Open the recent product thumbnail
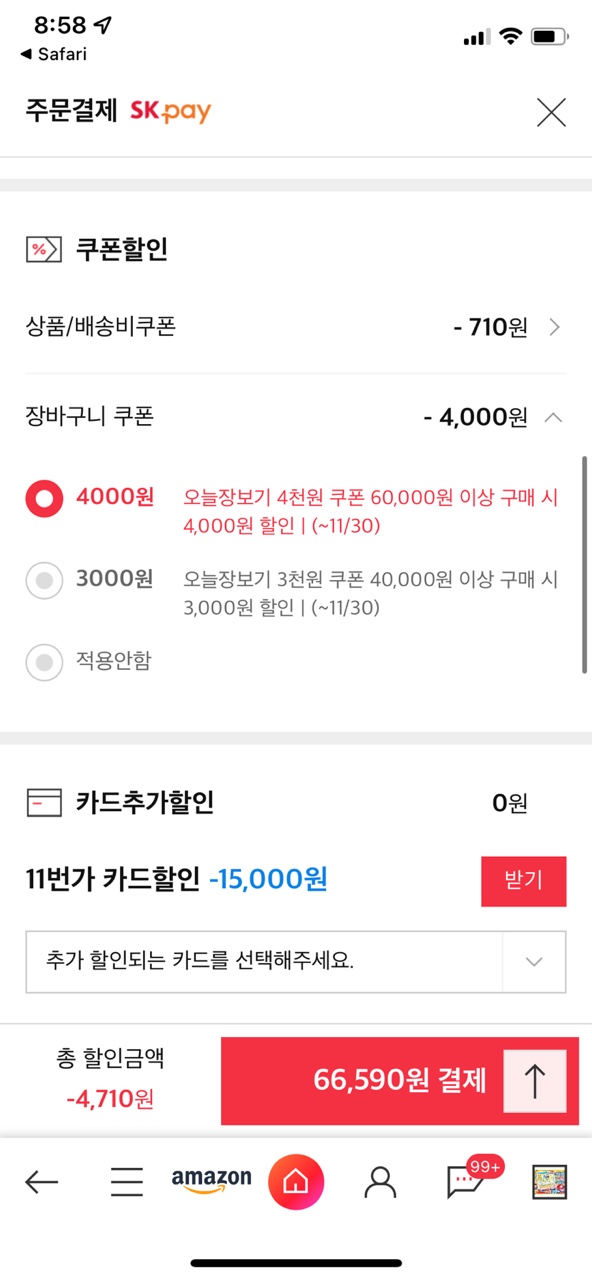The width and height of the screenshot is (592, 1280). (x=549, y=1183)
